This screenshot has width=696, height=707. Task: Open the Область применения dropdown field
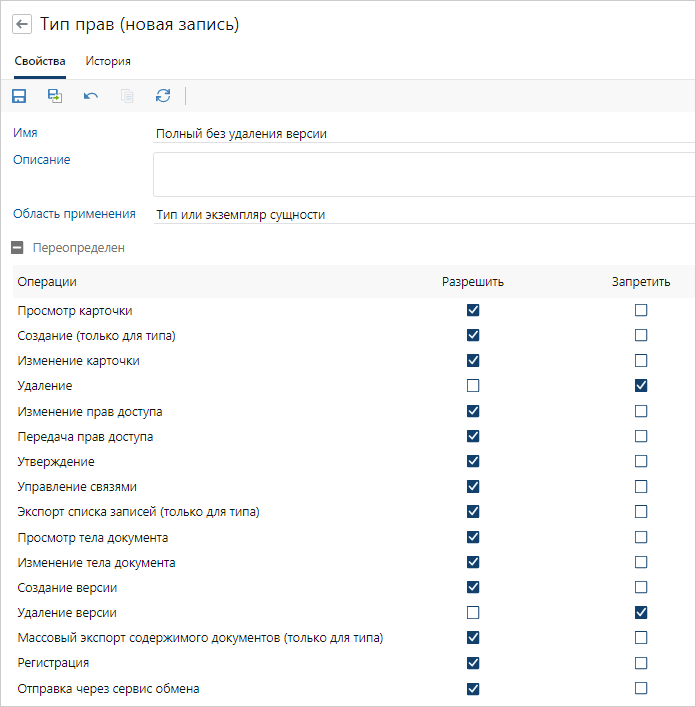[x=420, y=214]
